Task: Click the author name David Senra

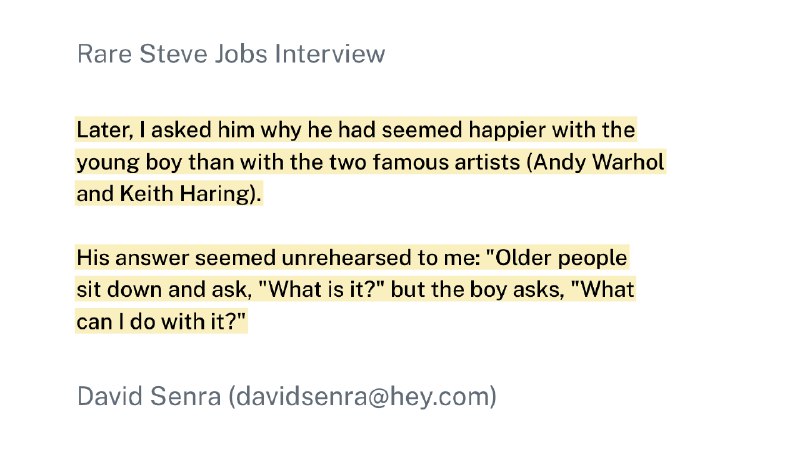Action: coord(148,396)
